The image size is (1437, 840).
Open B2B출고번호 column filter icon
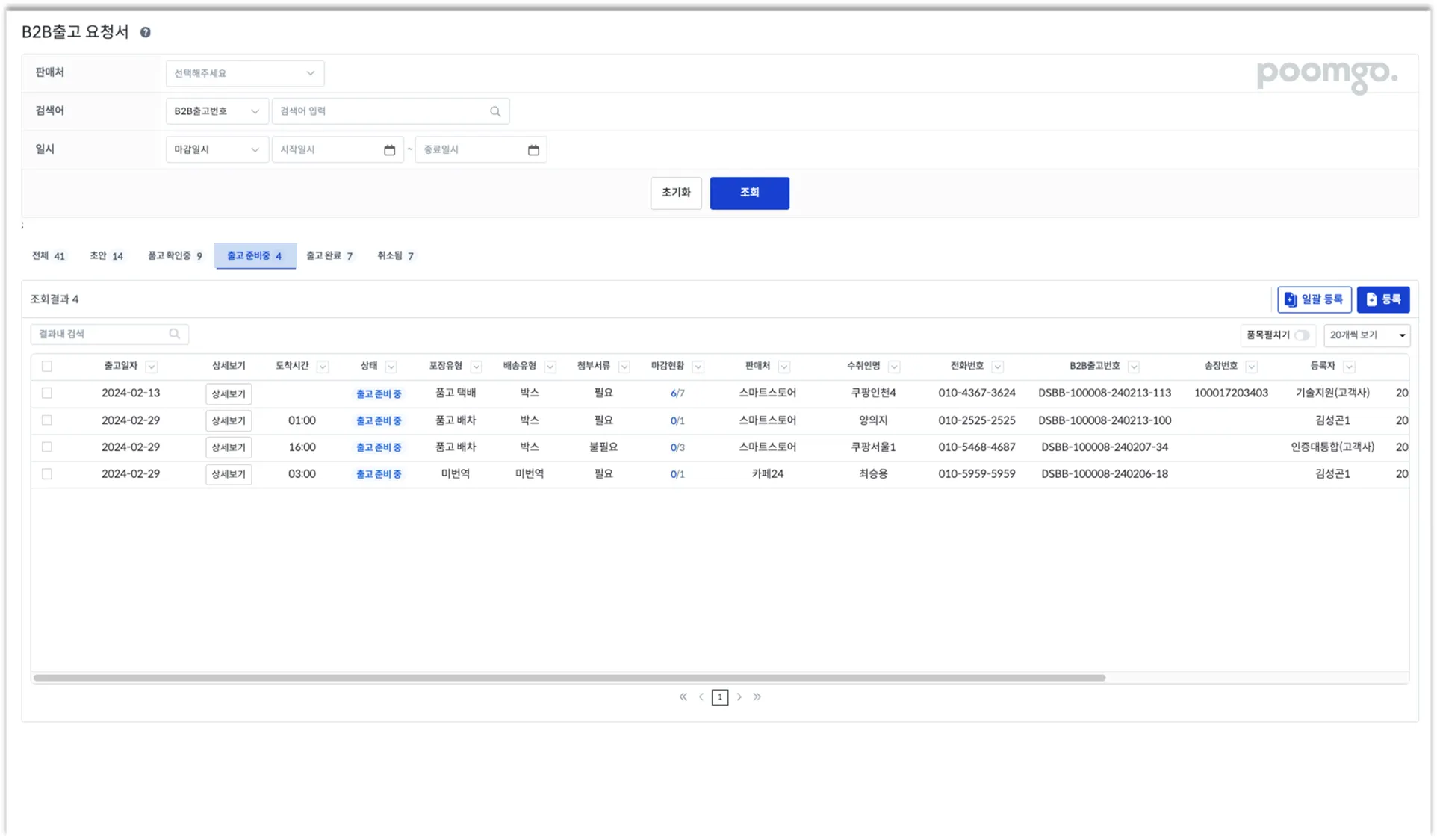pyautogui.click(x=1134, y=367)
